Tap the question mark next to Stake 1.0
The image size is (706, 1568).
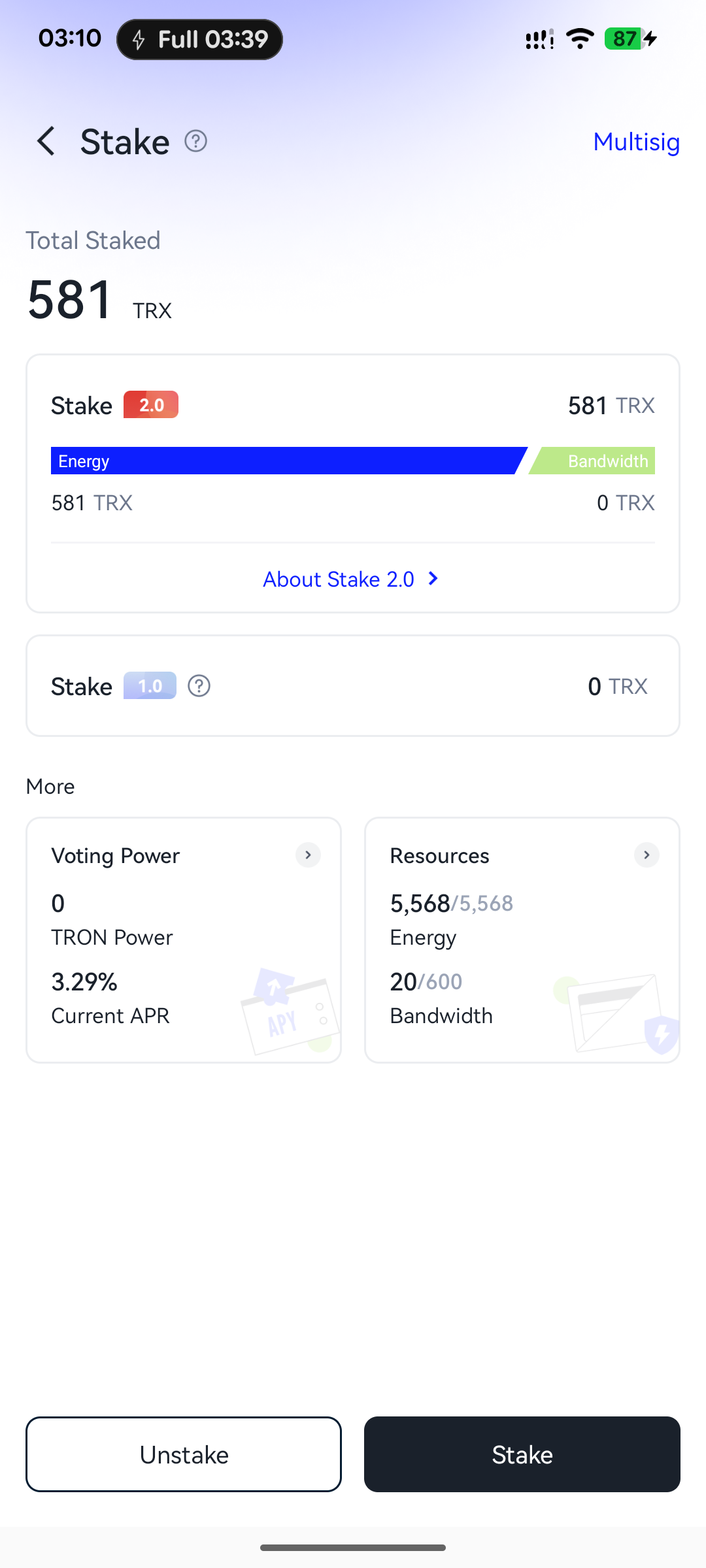199,686
